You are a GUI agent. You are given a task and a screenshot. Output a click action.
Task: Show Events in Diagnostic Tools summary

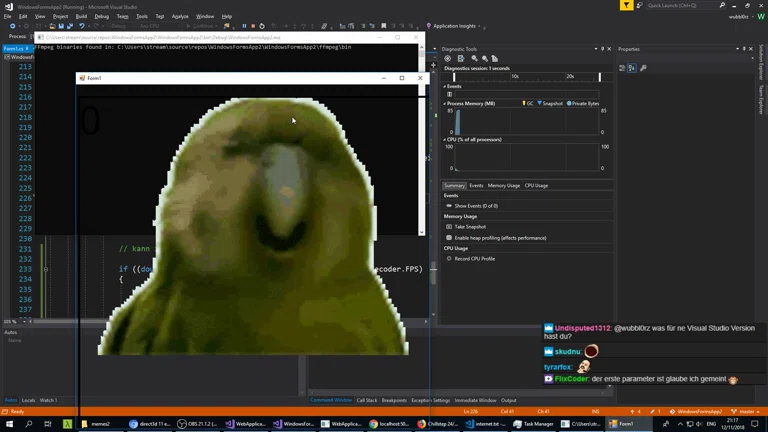point(472,206)
